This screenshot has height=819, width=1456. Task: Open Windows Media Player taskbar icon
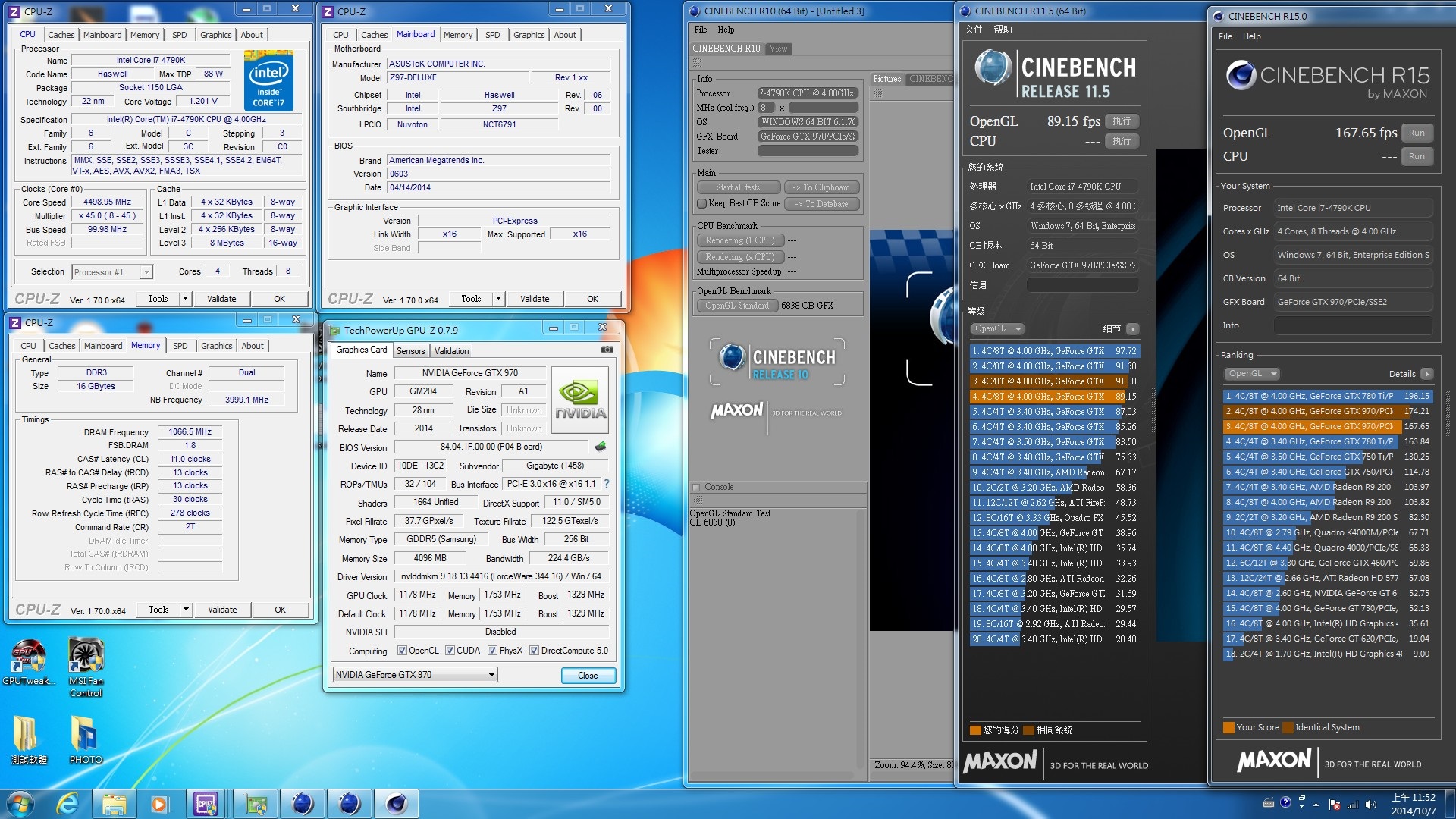click(x=159, y=803)
